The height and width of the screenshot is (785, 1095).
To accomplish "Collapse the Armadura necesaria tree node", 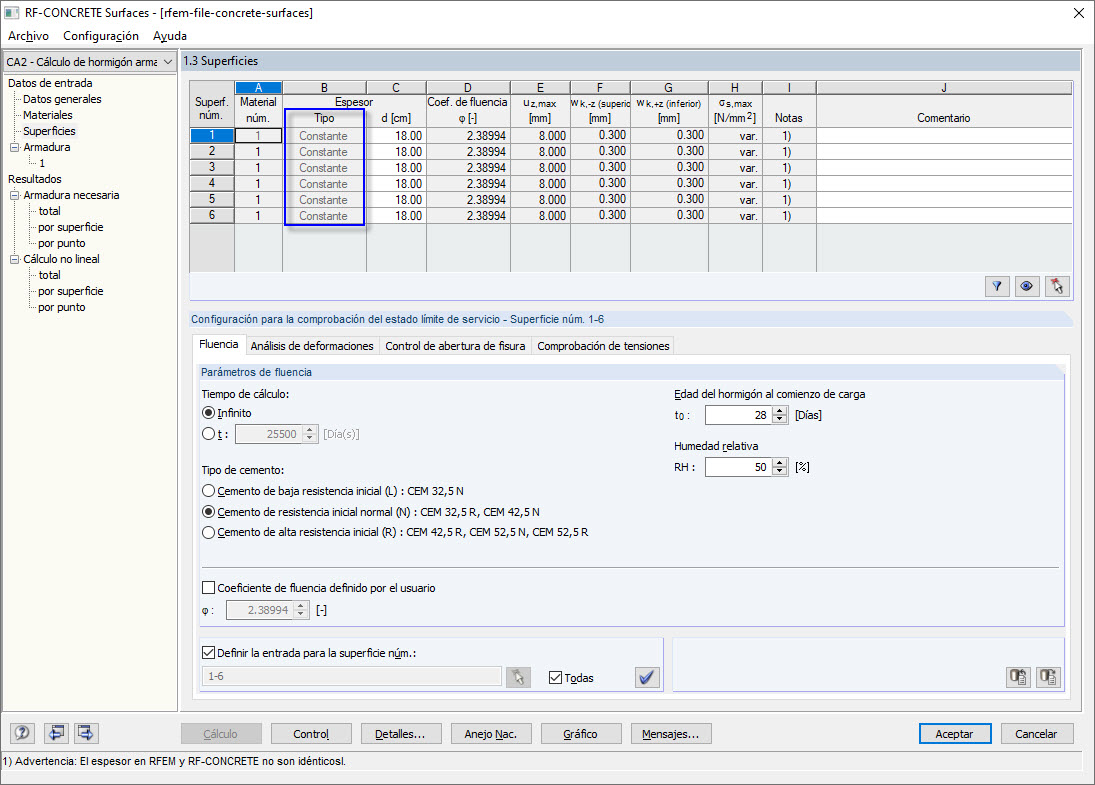I will coord(15,196).
